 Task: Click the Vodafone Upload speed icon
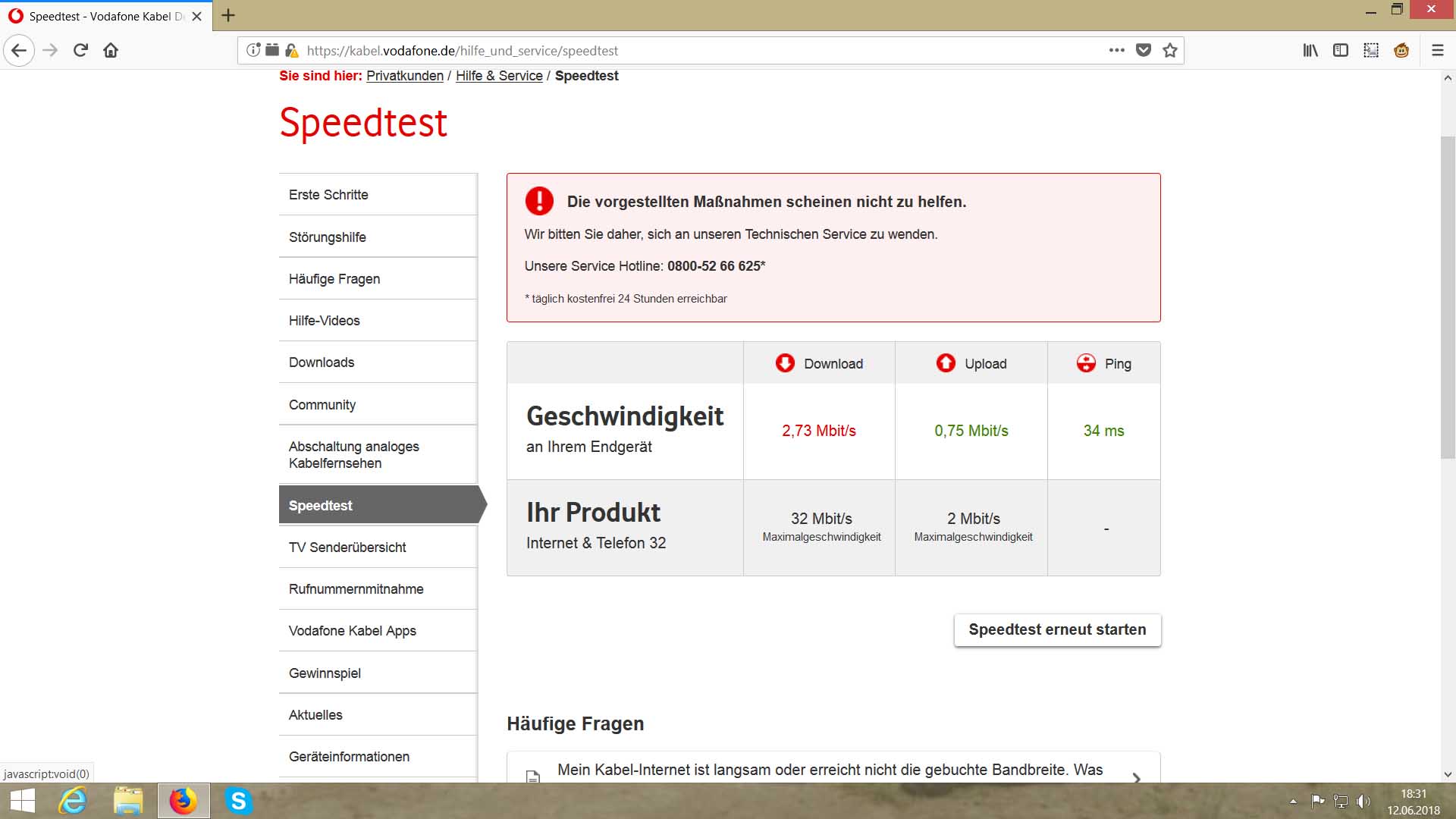(945, 363)
